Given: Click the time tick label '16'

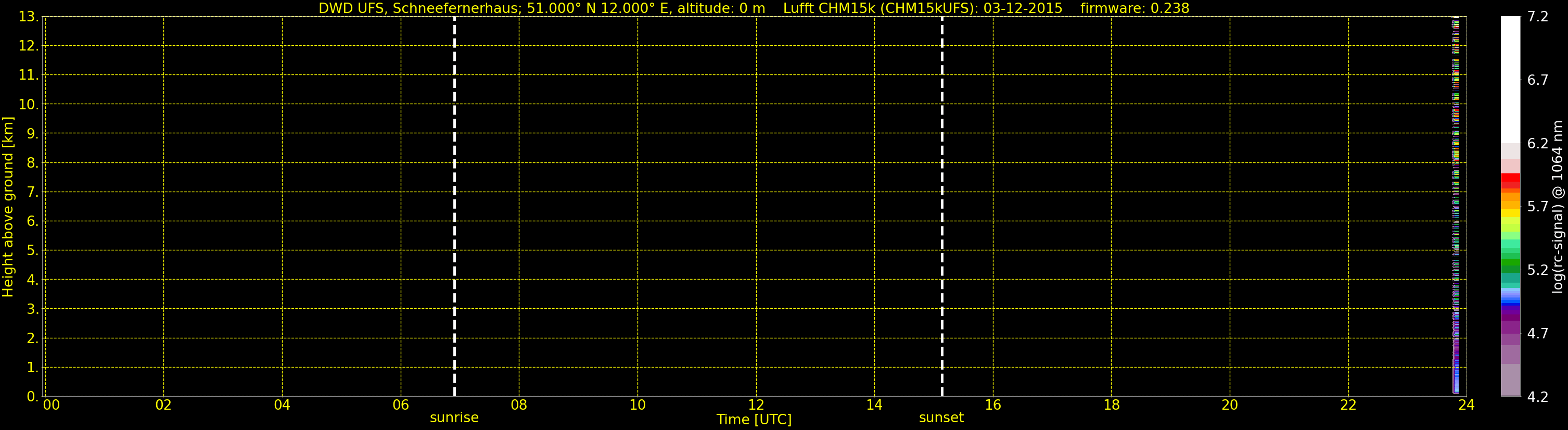Looking at the screenshot, I should 993,405.
